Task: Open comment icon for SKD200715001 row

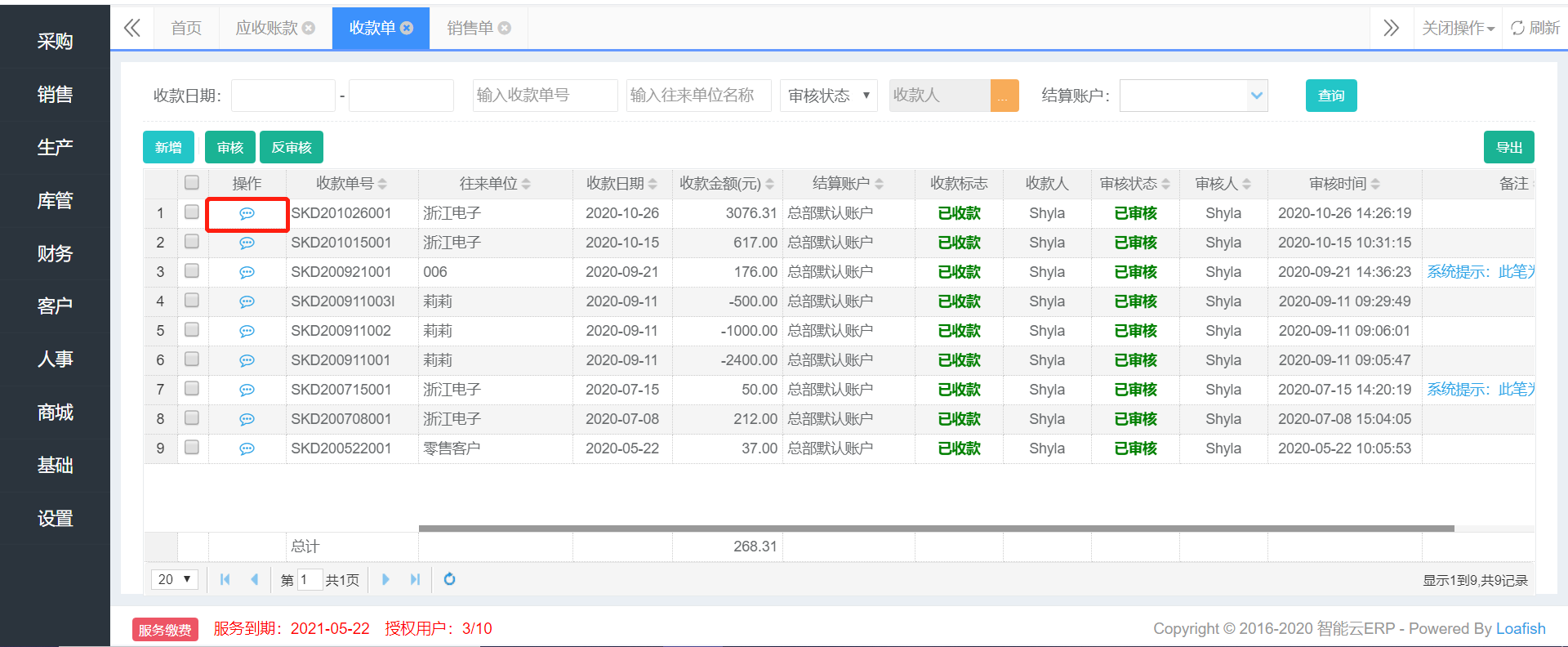Action: coord(247,390)
